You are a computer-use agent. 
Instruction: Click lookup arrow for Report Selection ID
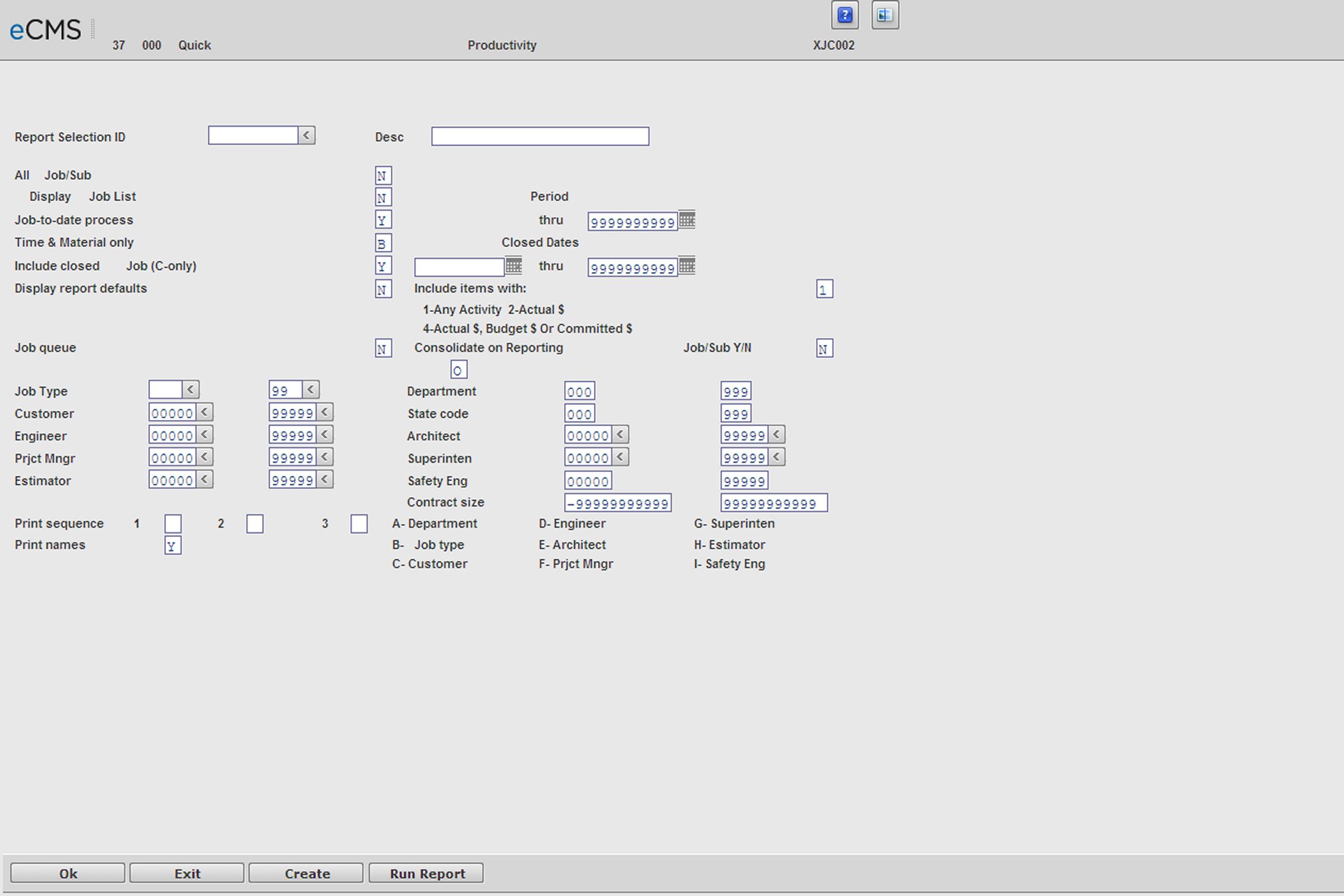(307, 135)
